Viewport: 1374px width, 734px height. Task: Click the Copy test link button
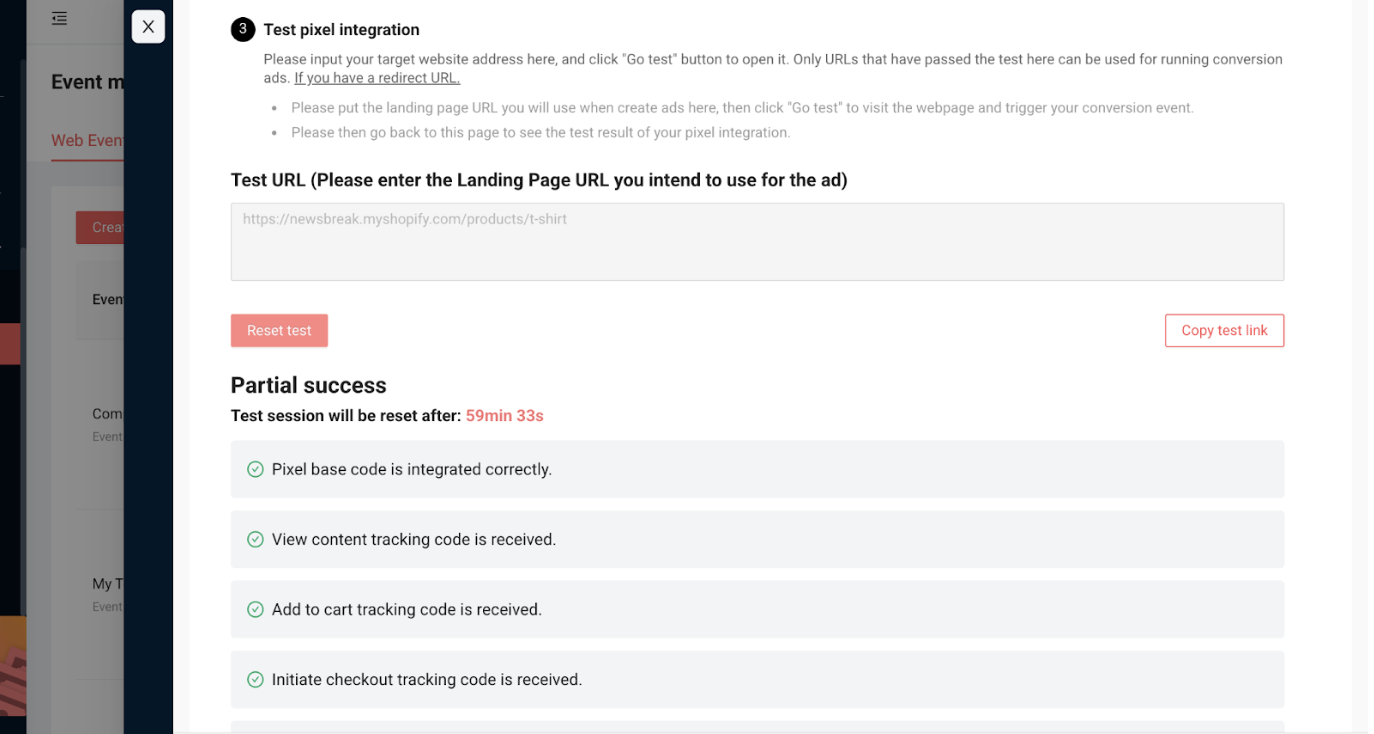tap(1224, 330)
